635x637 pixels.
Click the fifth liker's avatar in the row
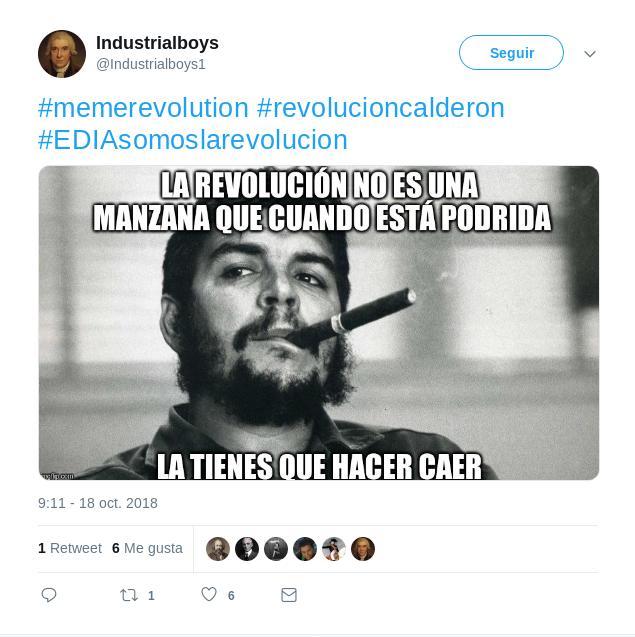point(334,549)
